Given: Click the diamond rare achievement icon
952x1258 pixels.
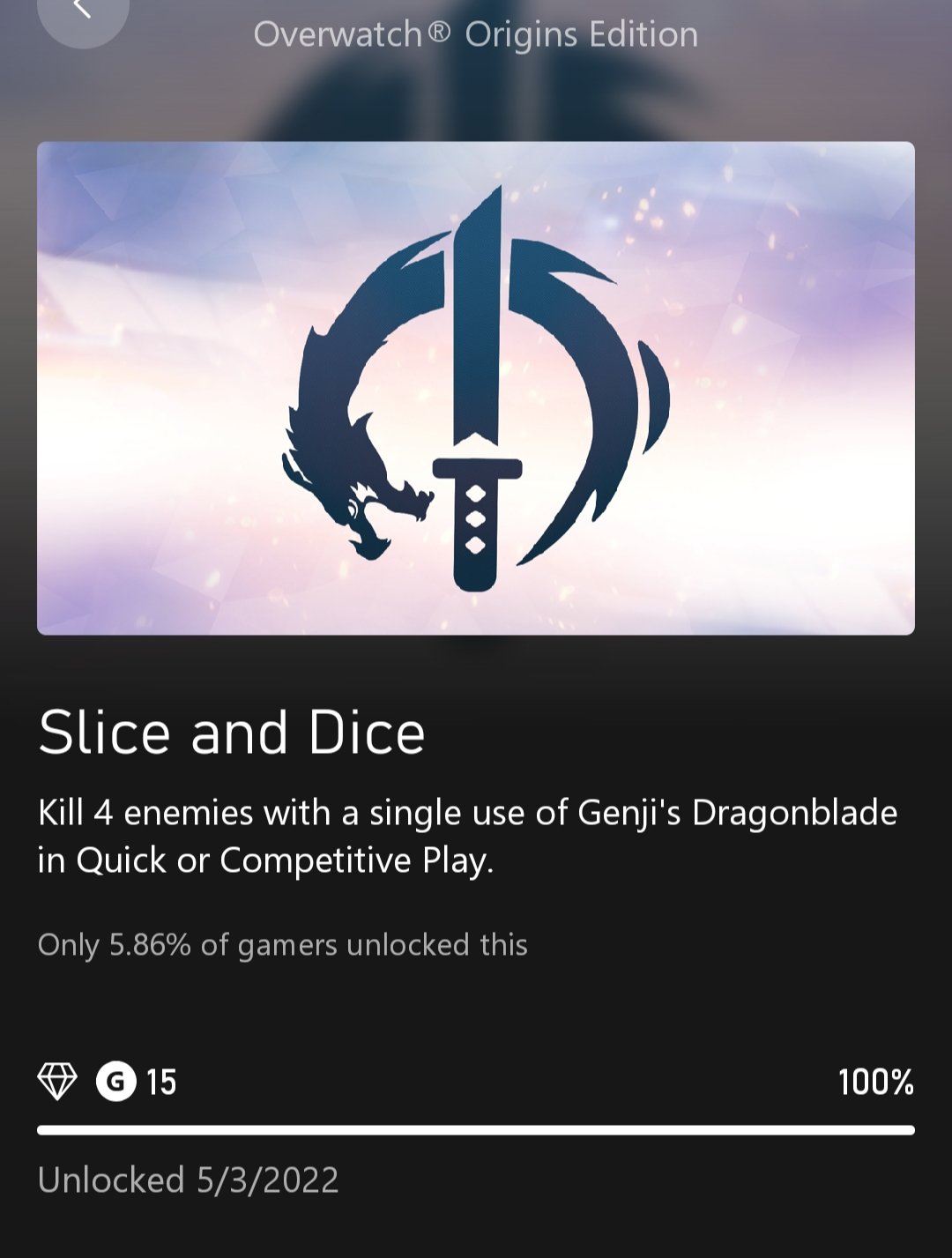Looking at the screenshot, I should click(57, 1082).
